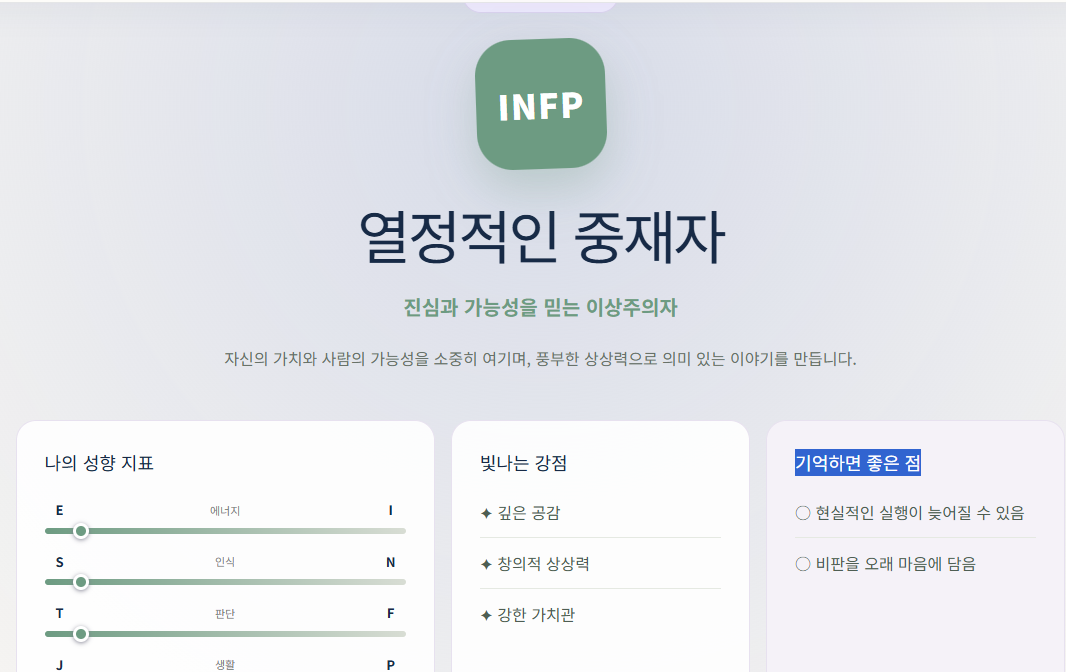Click the S–N 인식 slider handle
Viewport: 1066px width, 672px height.
[x=81, y=582]
